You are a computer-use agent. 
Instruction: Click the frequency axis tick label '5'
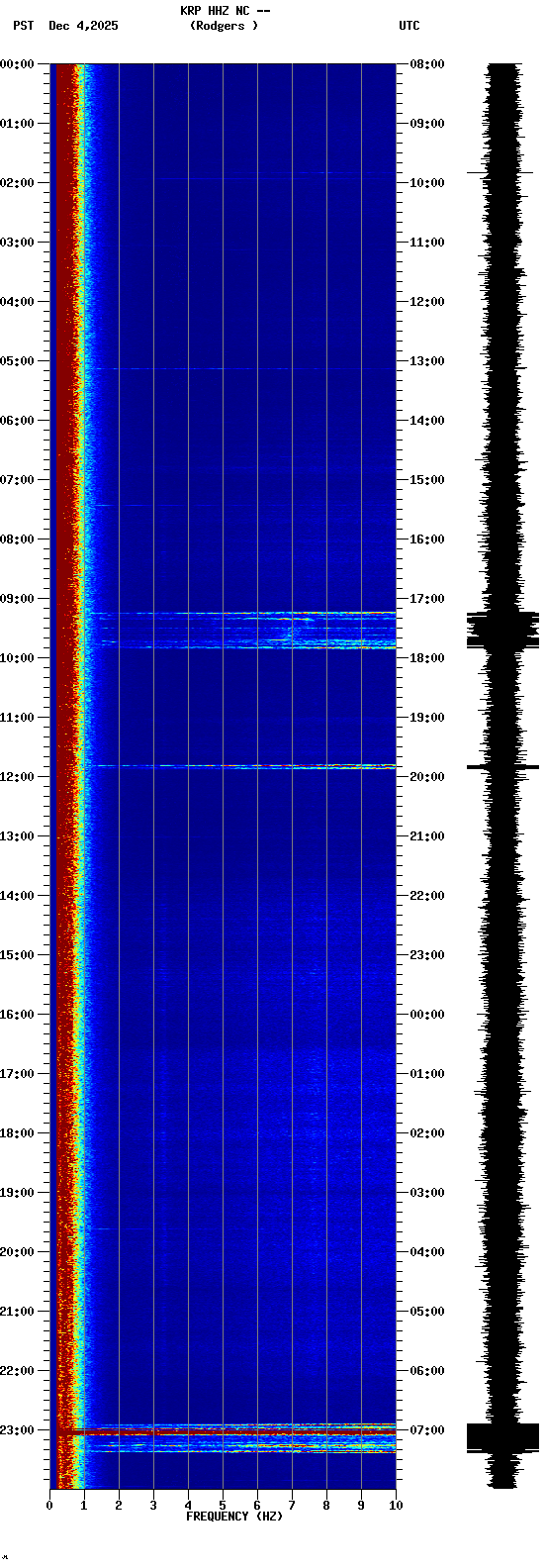[223, 1506]
